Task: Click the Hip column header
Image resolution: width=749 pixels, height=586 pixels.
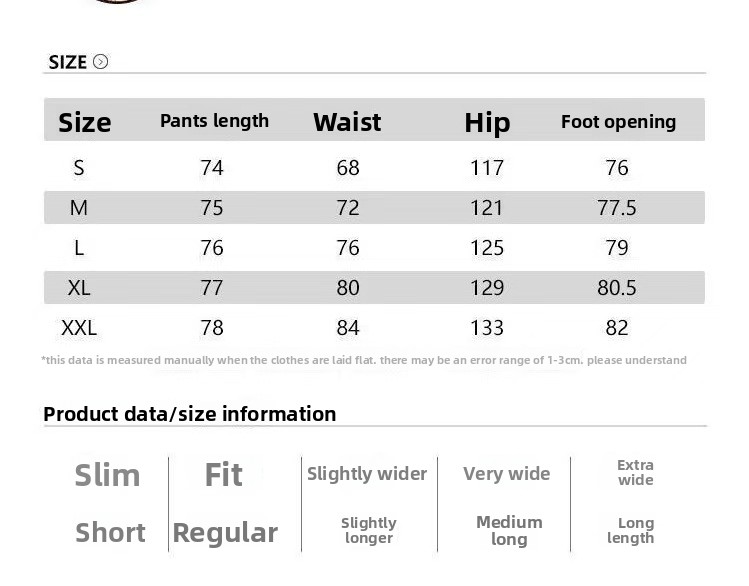Action: click(x=487, y=122)
